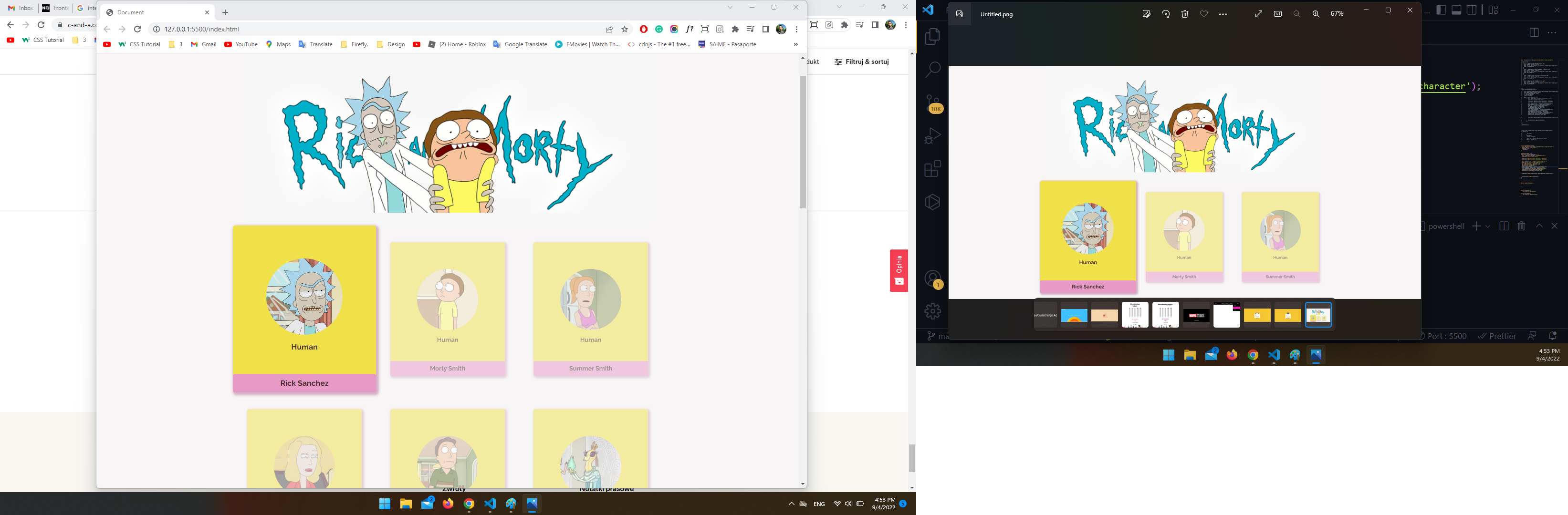
Task: Open VS Code Extensions sidebar icon
Action: point(932,168)
